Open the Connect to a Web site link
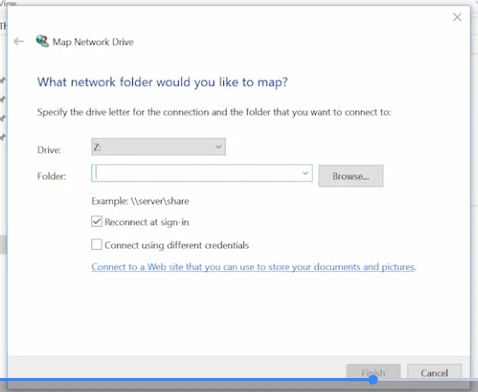The width and height of the screenshot is (478, 392). pyautogui.click(x=254, y=267)
